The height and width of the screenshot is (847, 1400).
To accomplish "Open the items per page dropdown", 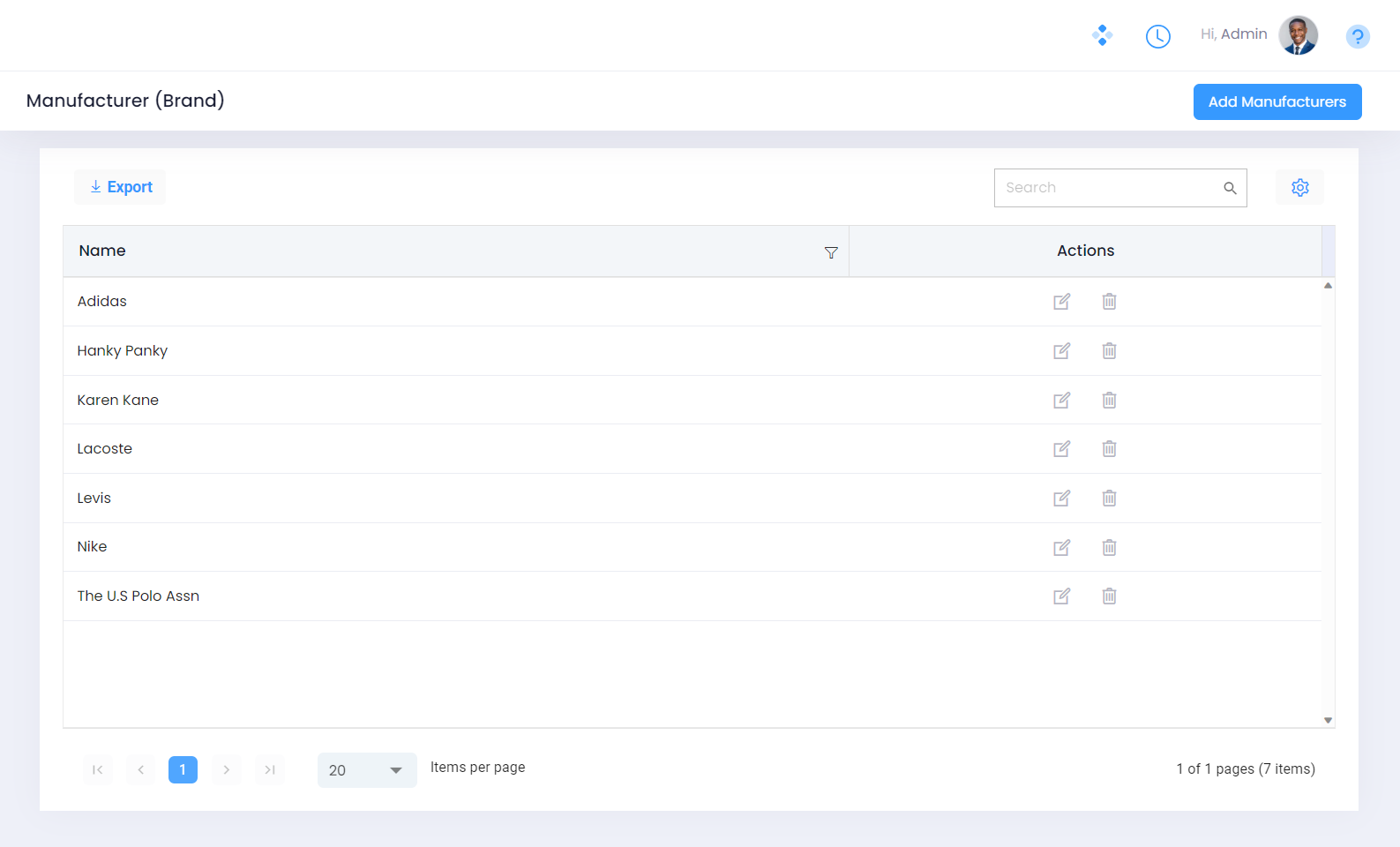I will tap(367, 770).
